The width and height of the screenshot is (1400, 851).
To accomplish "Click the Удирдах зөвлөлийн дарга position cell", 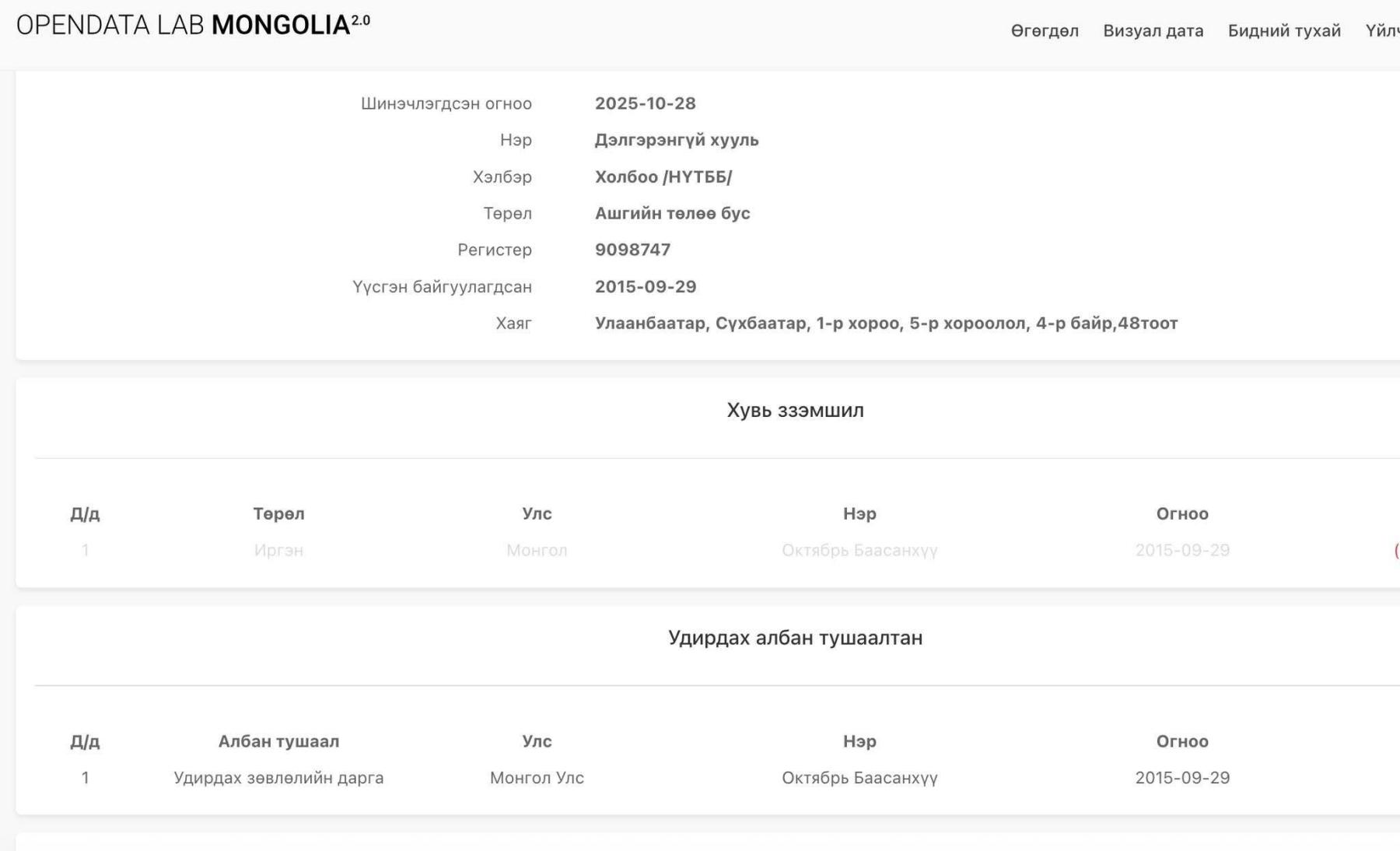I will coord(278,778).
